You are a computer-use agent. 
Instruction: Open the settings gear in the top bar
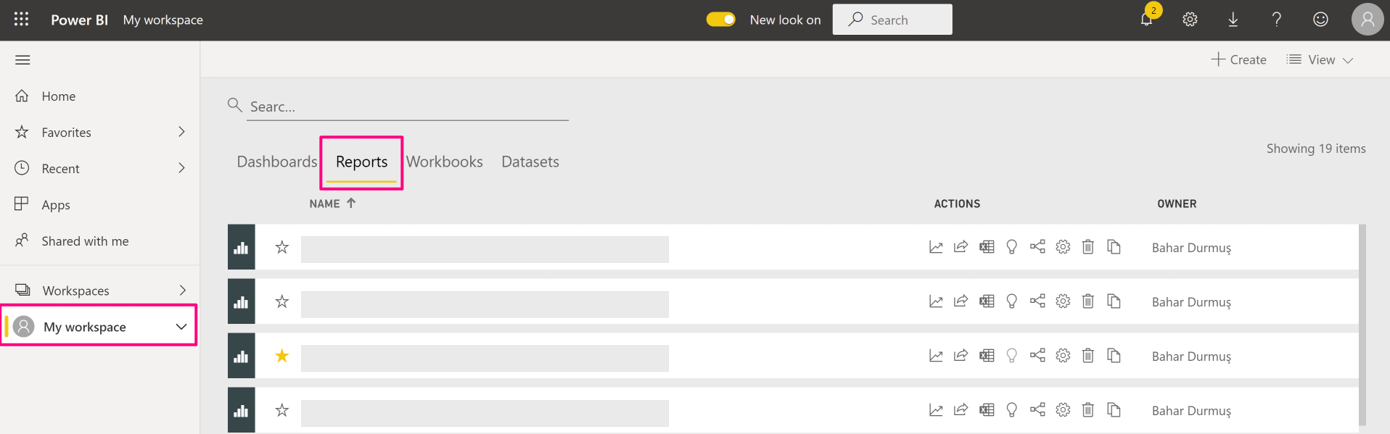(1190, 19)
